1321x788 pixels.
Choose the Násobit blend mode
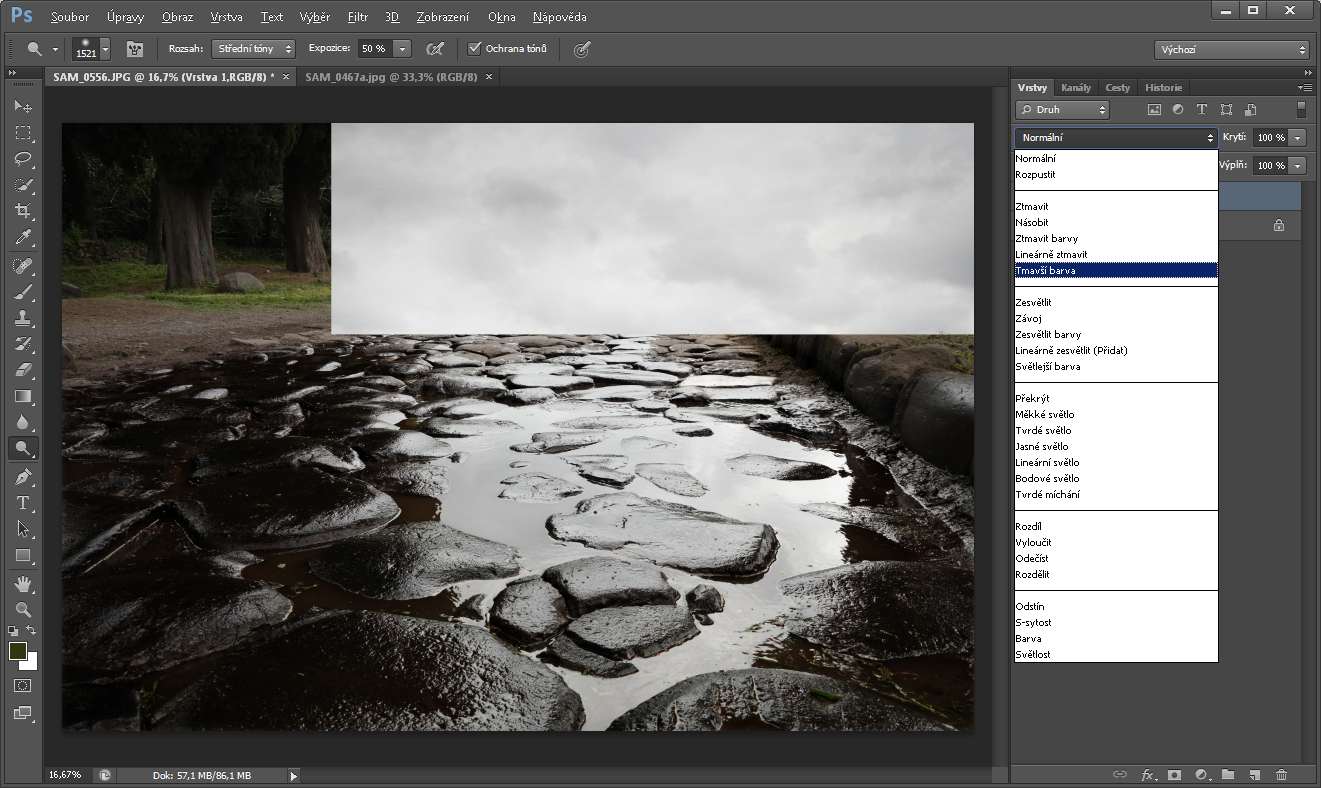(x=1032, y=222)
